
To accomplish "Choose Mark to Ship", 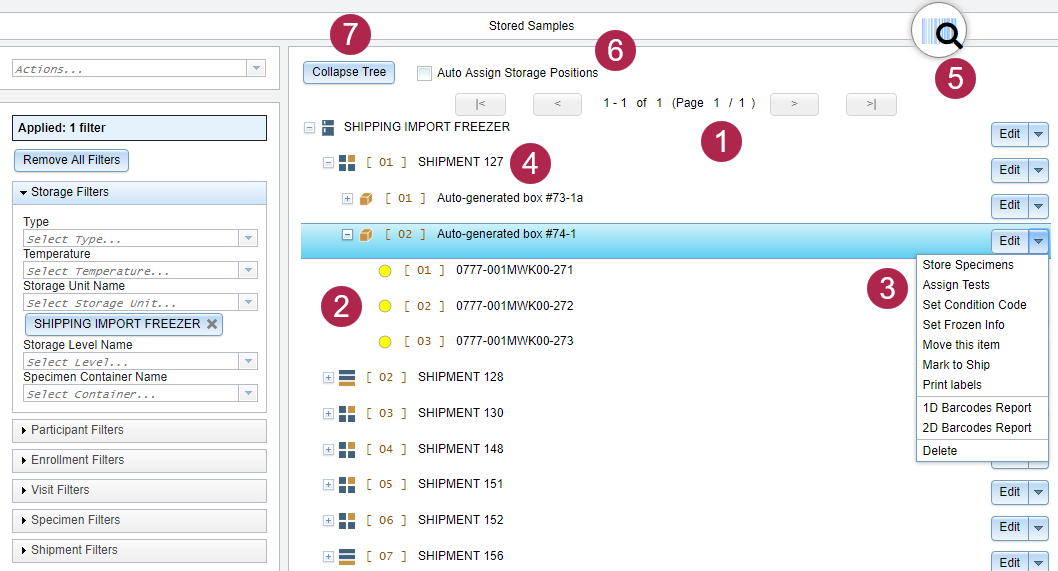I will click(x=982, y=365).
